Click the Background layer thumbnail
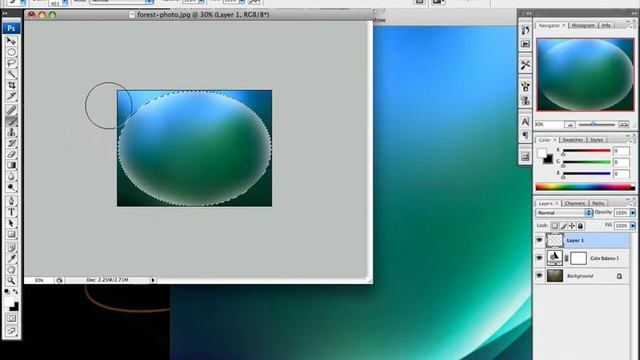The height and width of the screenshot is (360, 640). pos(555,276)
